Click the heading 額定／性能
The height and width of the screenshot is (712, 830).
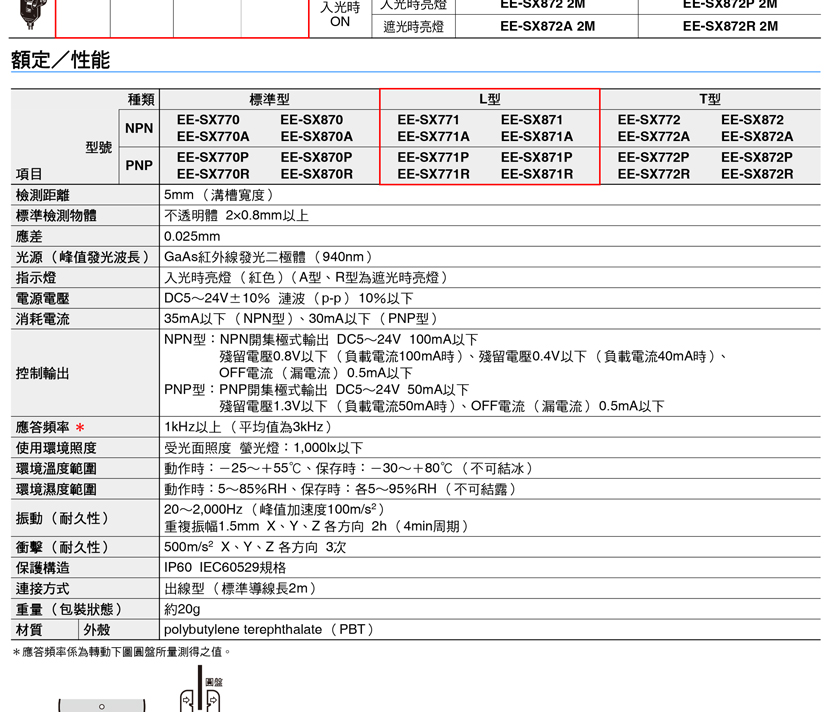[60, 60]
